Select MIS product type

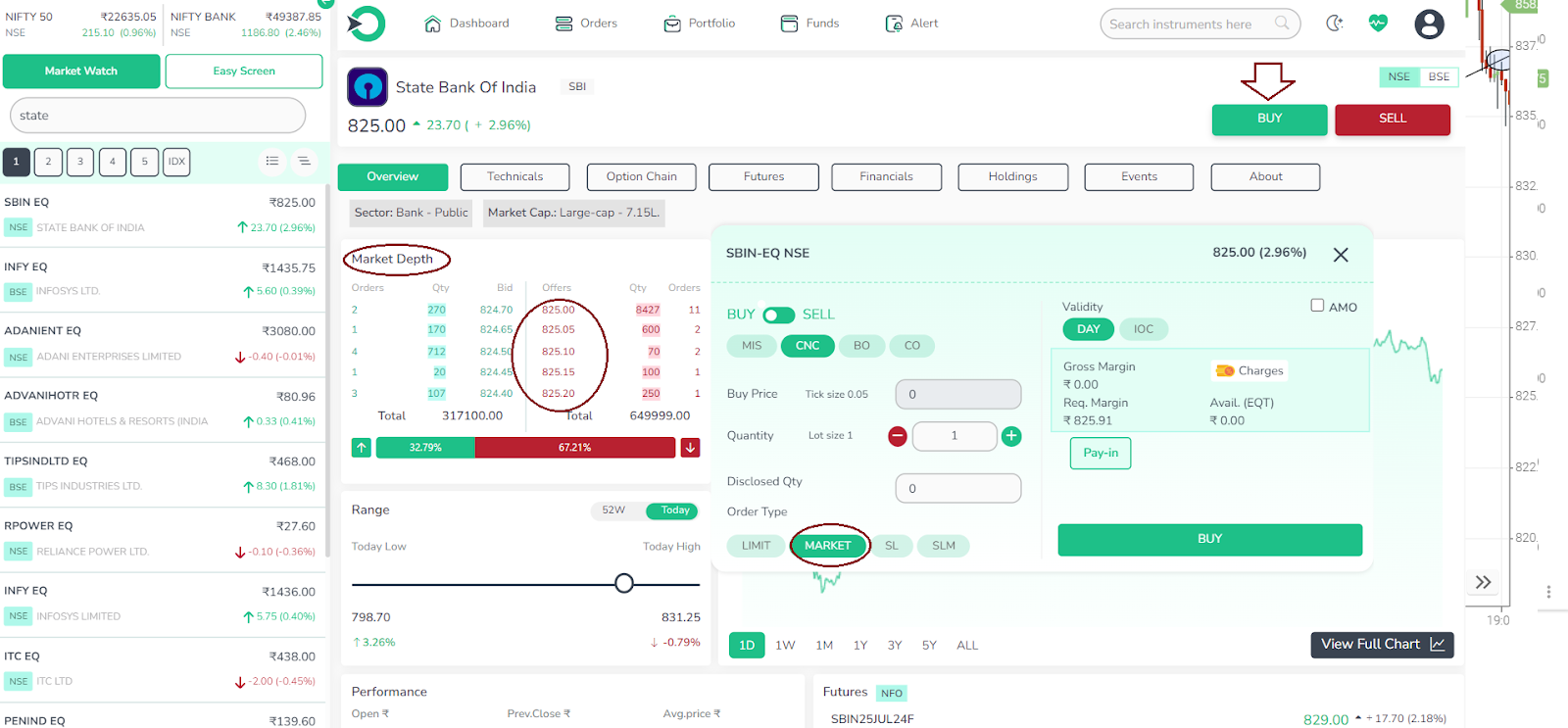[752, 346]
